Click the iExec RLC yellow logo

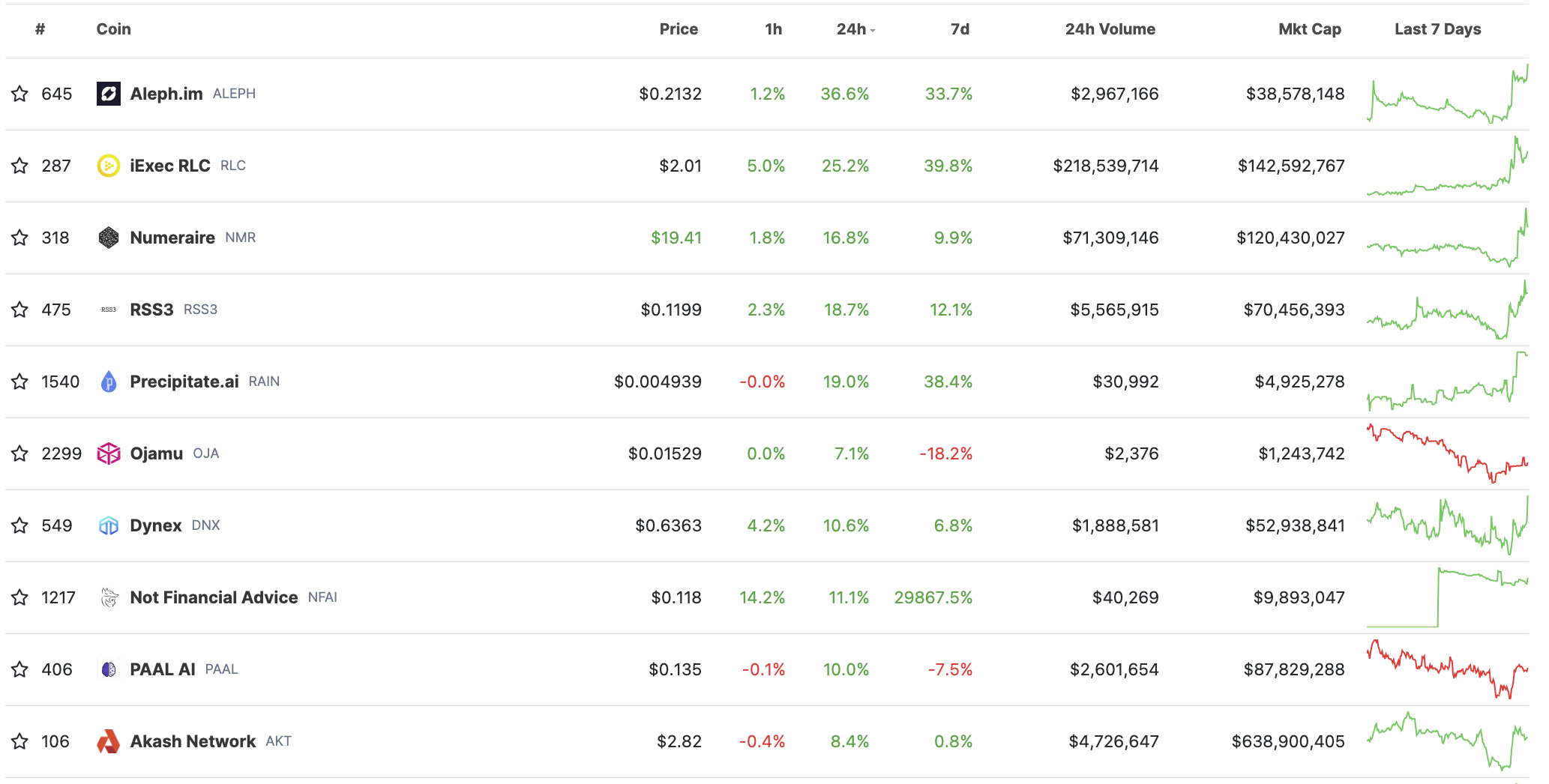point(109,166)
